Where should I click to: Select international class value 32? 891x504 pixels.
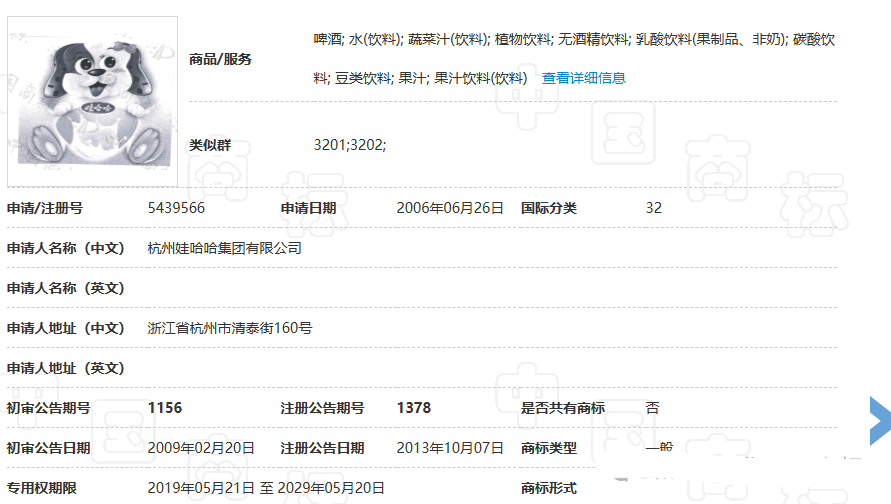[653, 208]
